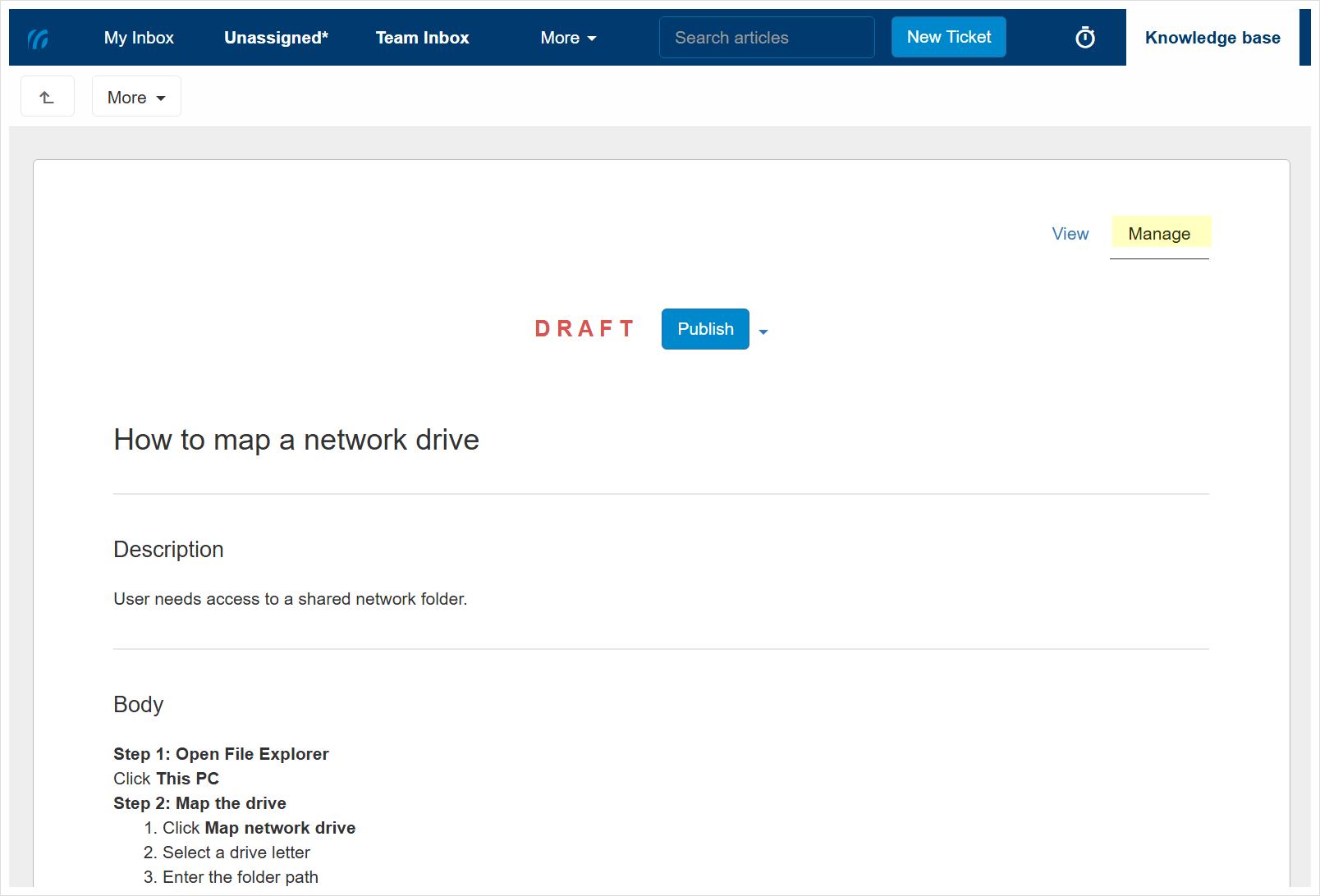
Task: Publish the draft article
Action: pyautogui.click(x=704, y=328)
